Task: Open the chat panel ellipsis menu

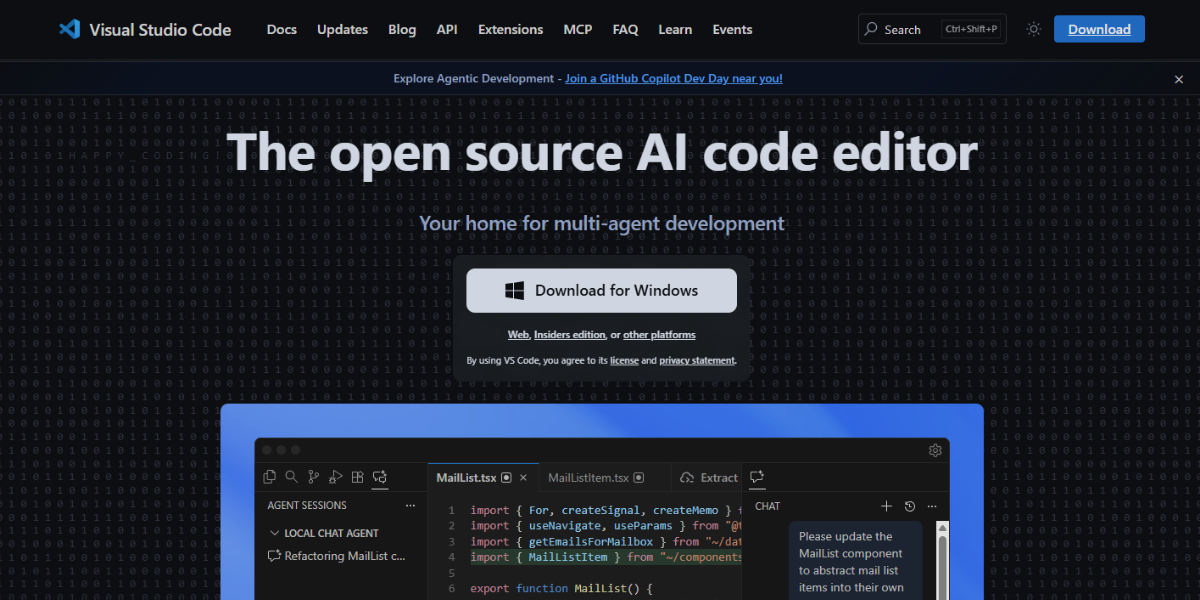Action: (931, 506)
